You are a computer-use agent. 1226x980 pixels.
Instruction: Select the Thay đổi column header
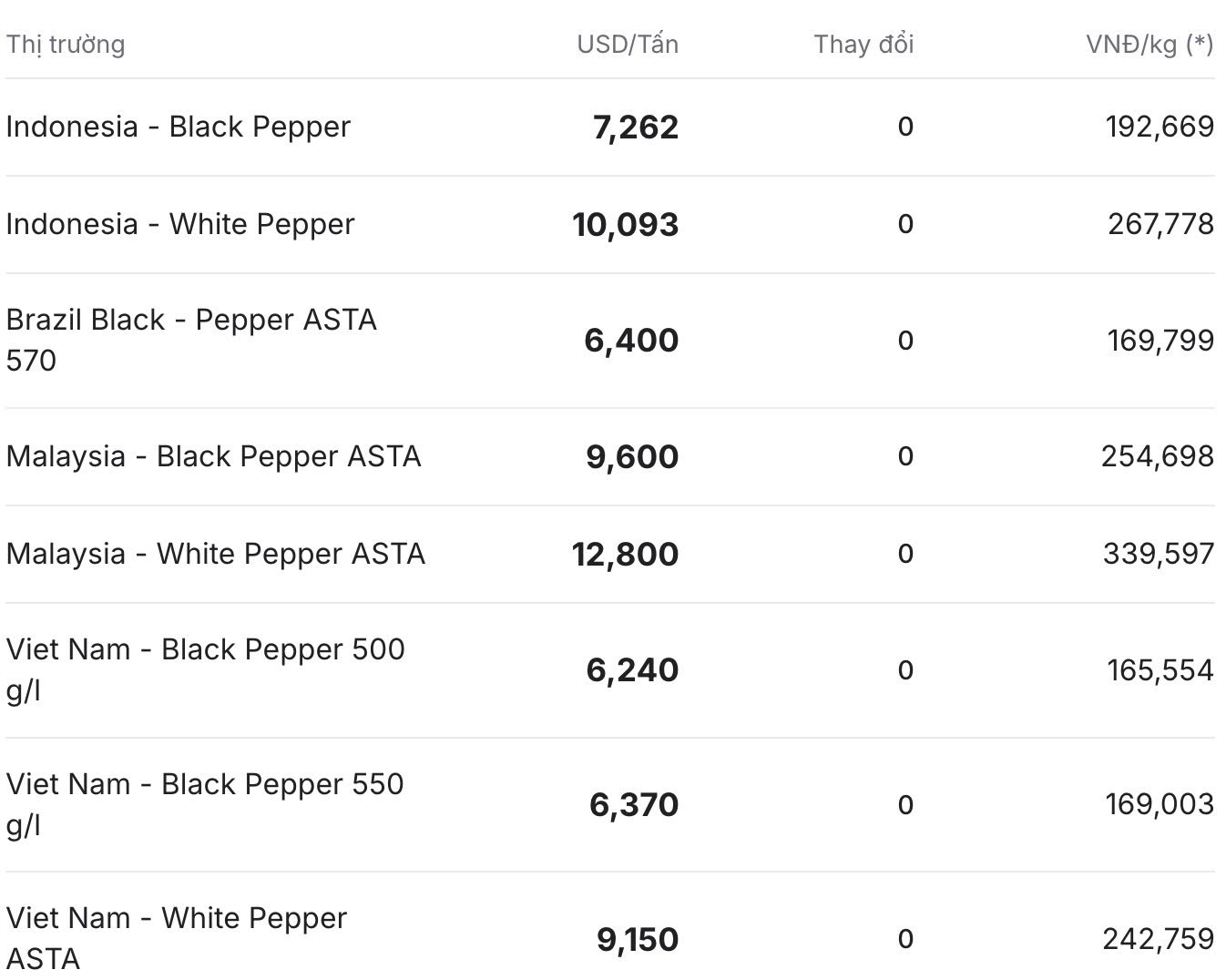point(863,44)
